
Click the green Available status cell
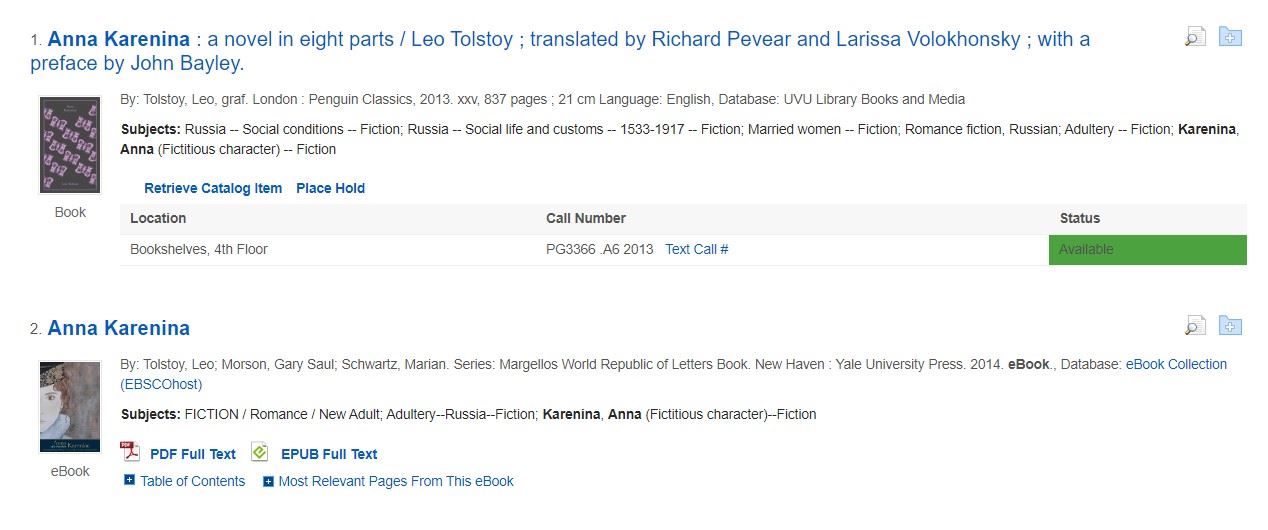tap(1147, 250)
